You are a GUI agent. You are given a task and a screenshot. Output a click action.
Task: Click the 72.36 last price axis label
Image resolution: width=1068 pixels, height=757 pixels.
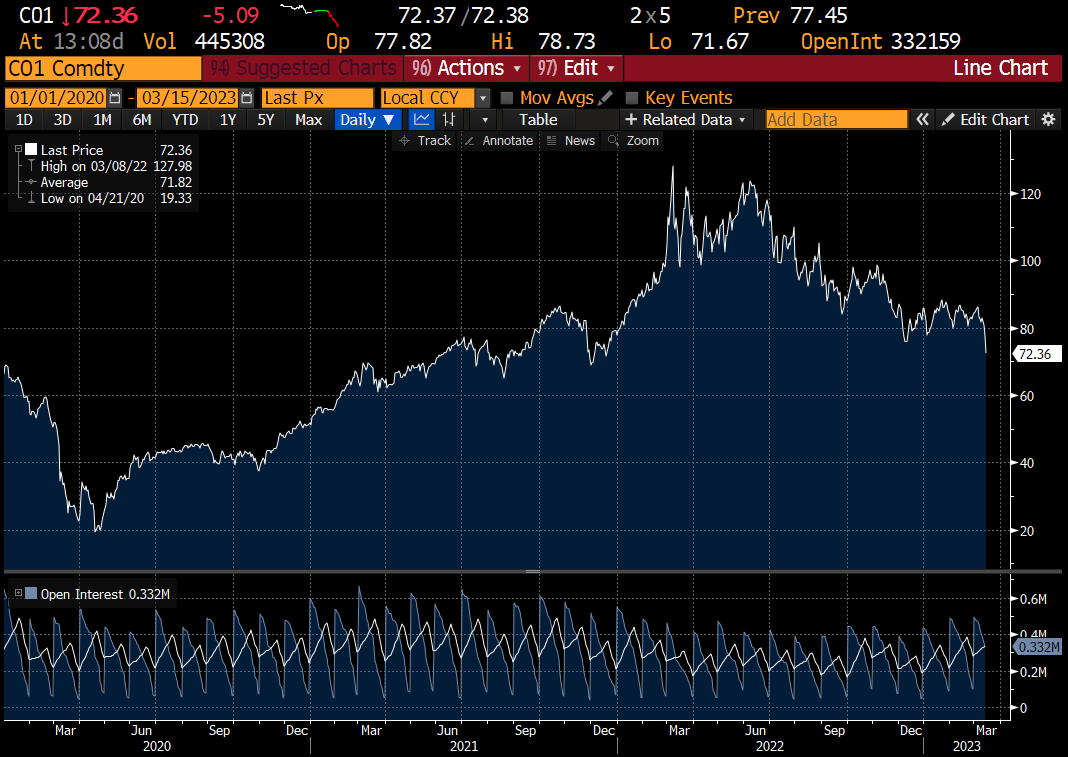(x=1035, y=354)
